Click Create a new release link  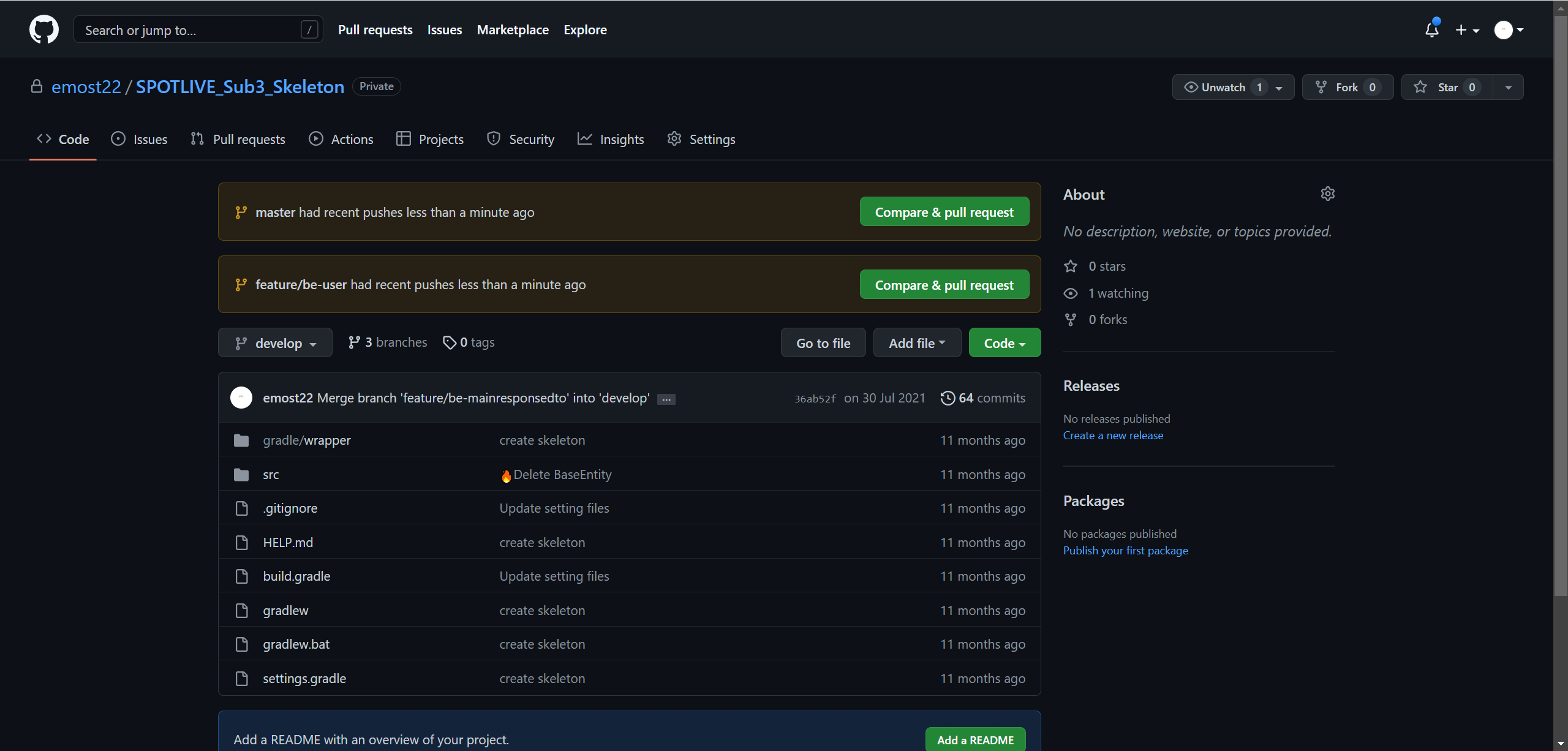1113,436
